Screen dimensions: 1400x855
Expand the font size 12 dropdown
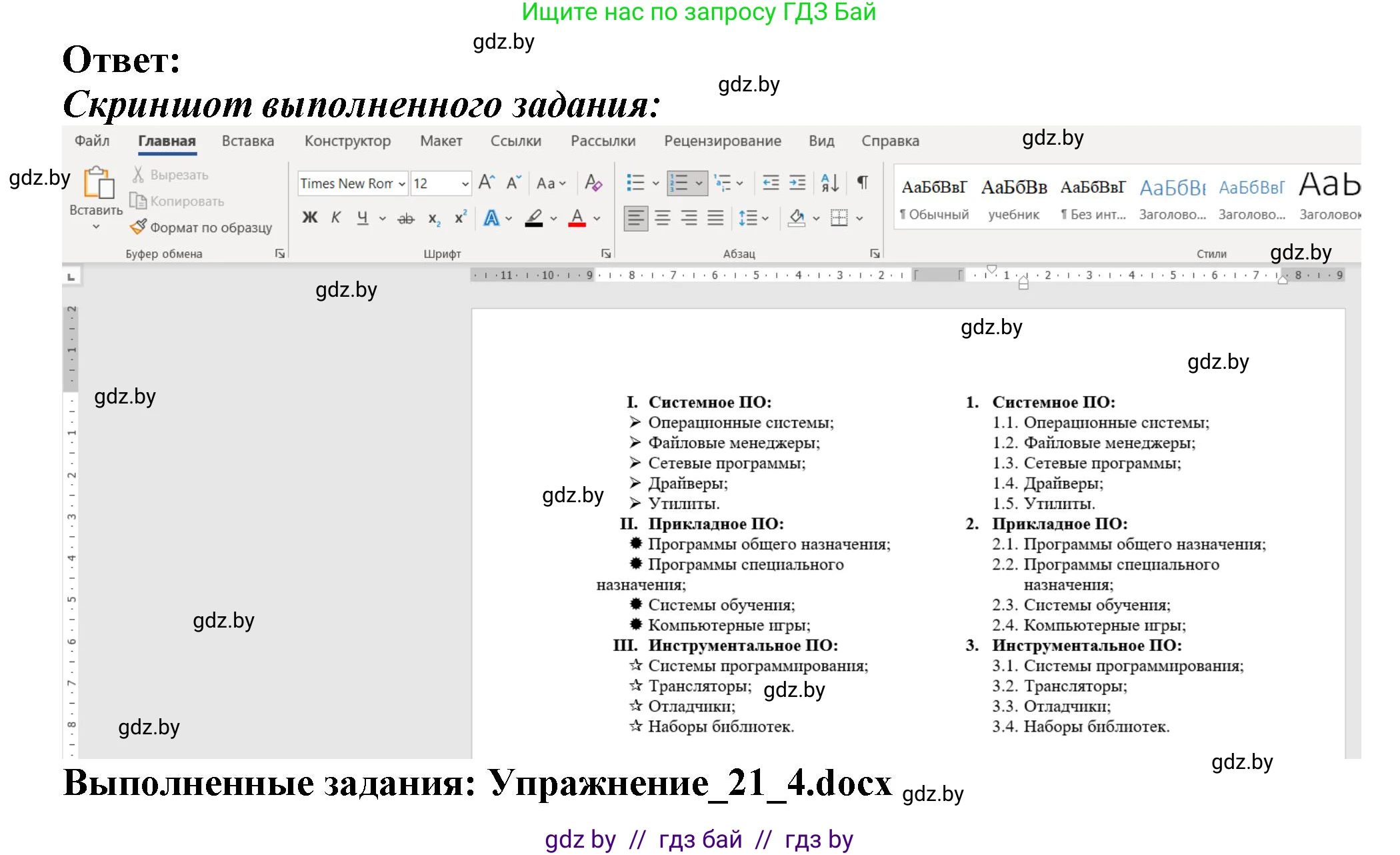[465, 184]
